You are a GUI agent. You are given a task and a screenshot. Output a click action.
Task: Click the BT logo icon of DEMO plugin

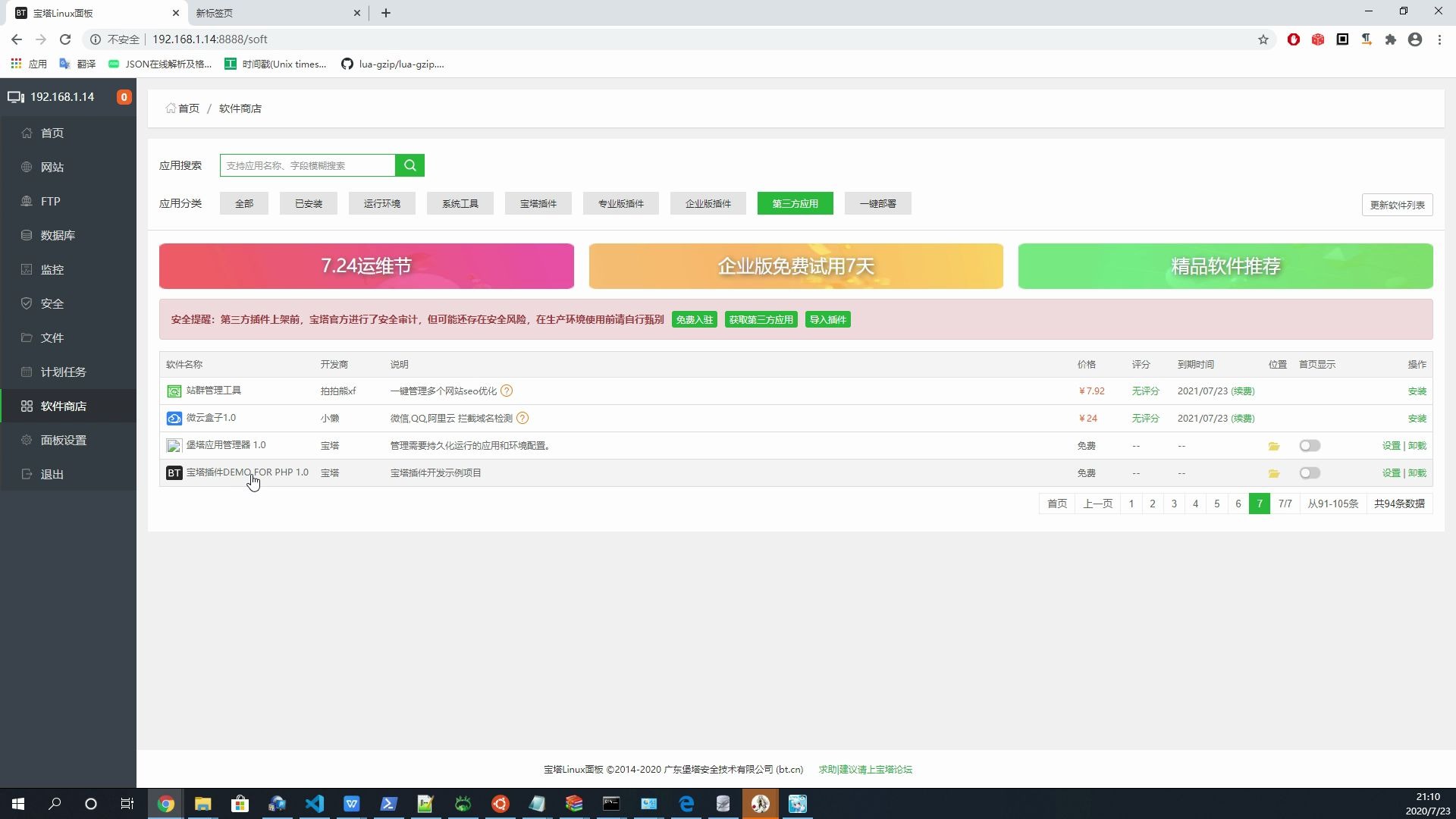coord(174,473)
